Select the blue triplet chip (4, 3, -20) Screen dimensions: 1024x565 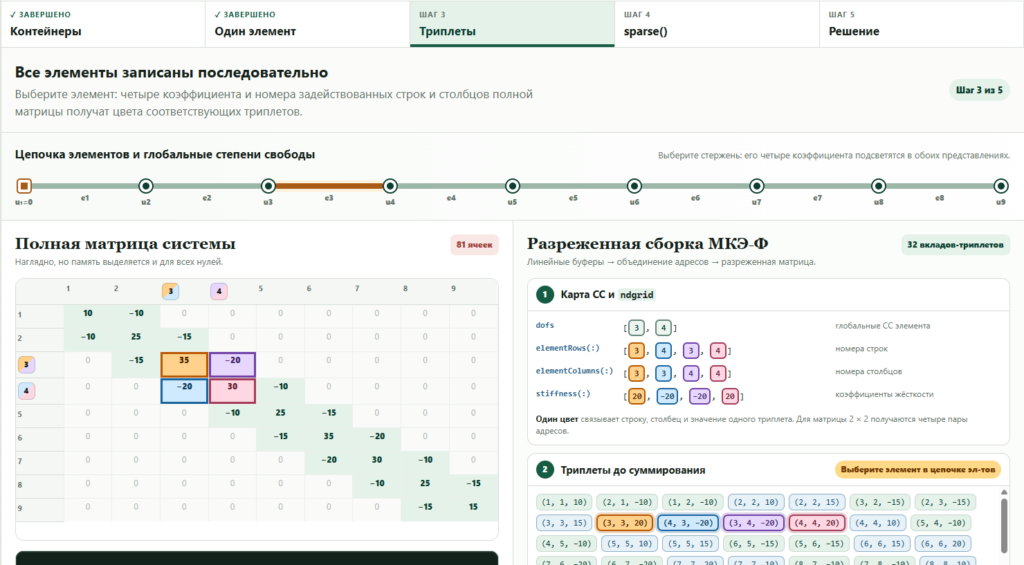pyautogui.click(x=688, y=523)
